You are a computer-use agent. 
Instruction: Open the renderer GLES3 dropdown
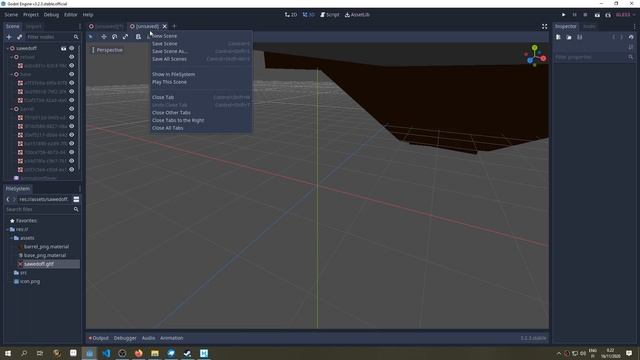pos(625,15)
